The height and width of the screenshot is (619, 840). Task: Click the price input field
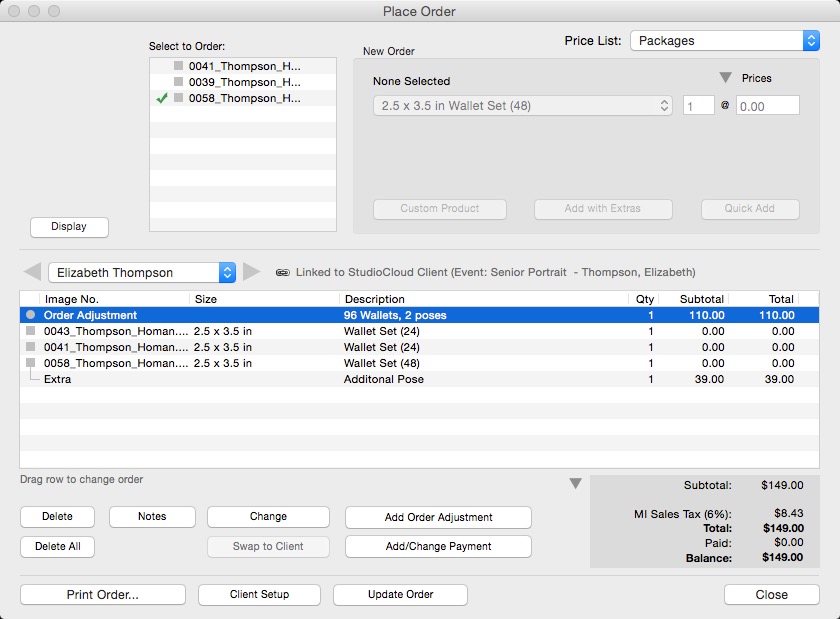767,106
